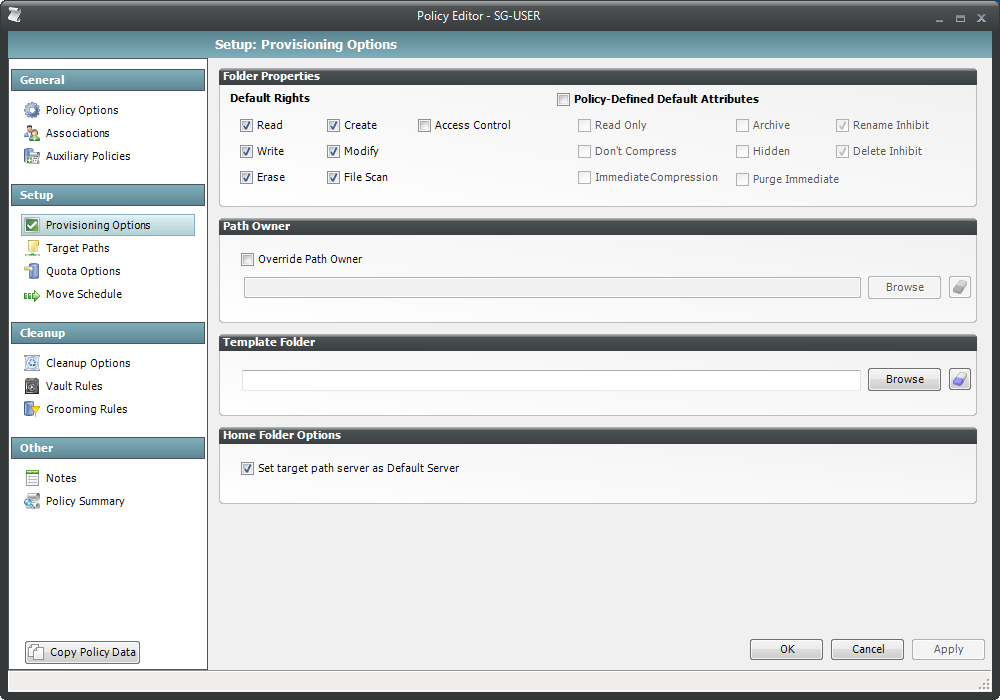
Task: Open the Associations page
Action: point(77,133)
